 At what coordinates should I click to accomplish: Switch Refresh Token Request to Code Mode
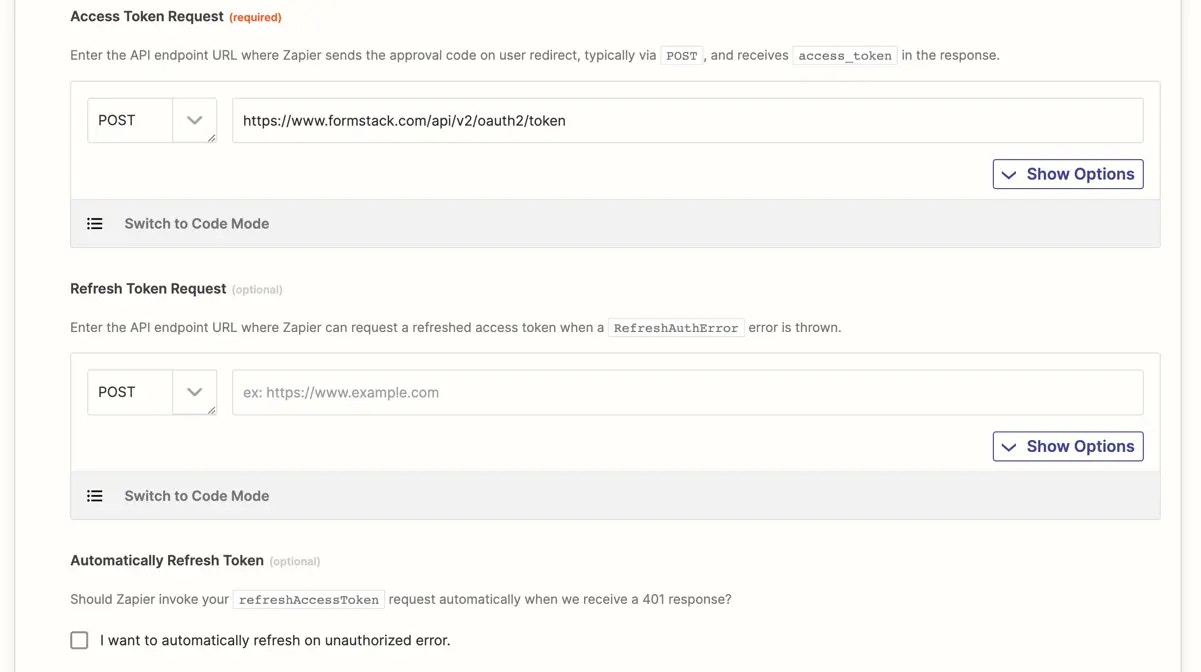tap(196, 496)
